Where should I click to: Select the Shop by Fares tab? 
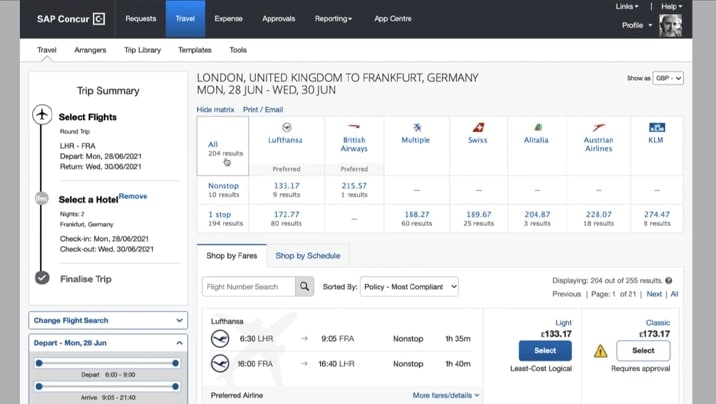click(x=232, y=256)
